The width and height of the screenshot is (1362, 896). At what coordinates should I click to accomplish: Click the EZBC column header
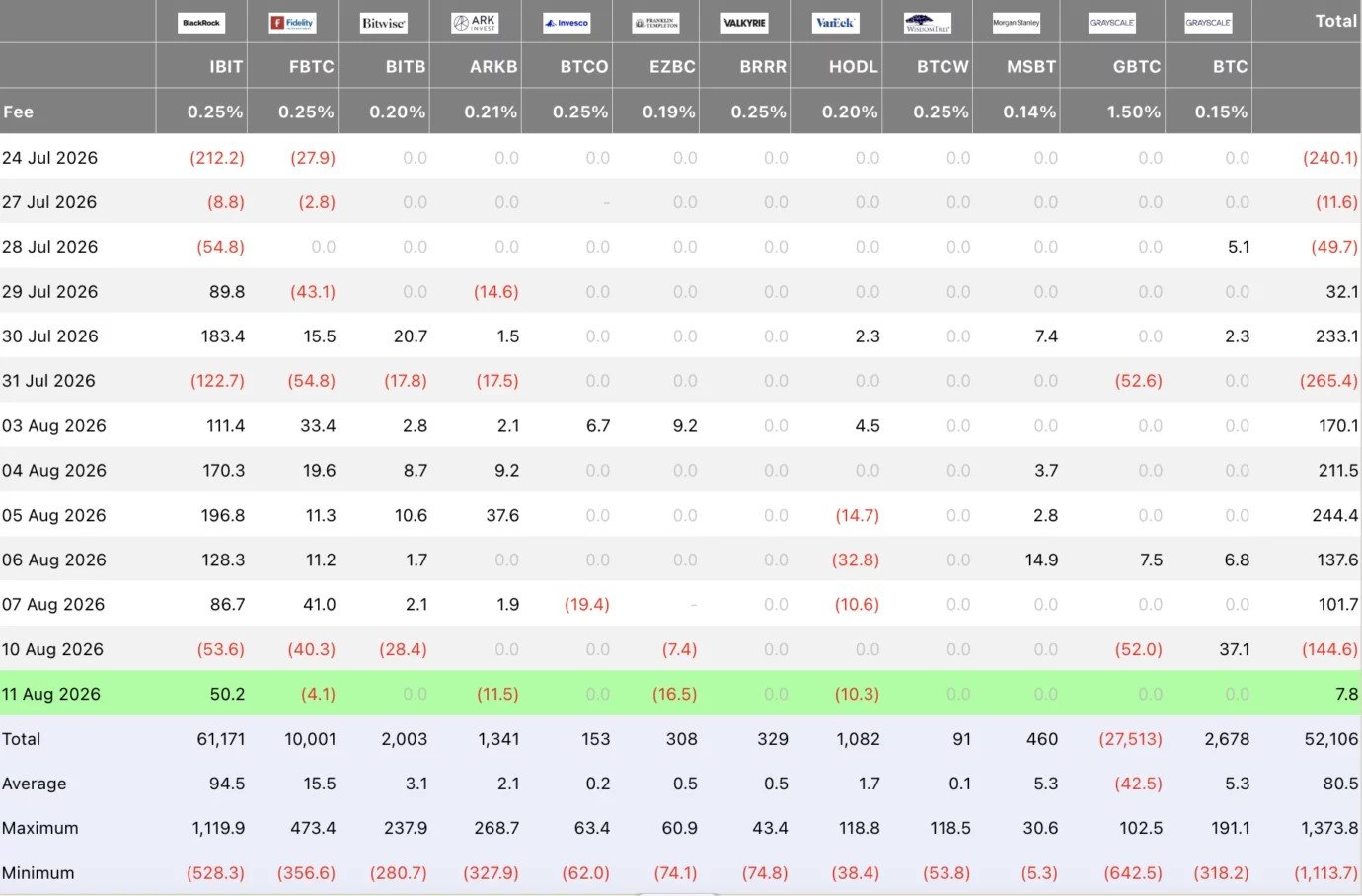[x=672, y=67]
